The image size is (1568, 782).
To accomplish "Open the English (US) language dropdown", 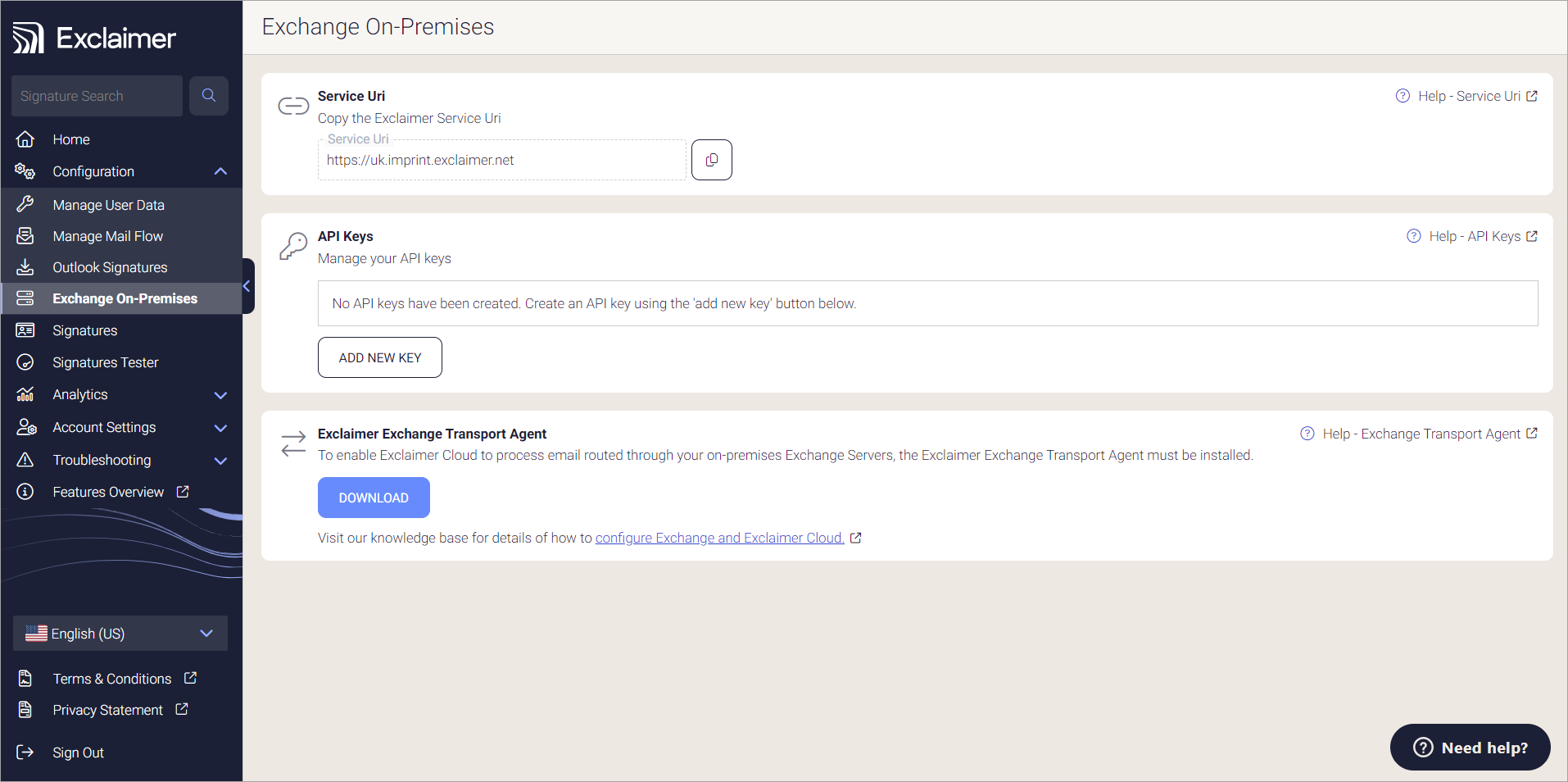I will click(x=120, y=633).
